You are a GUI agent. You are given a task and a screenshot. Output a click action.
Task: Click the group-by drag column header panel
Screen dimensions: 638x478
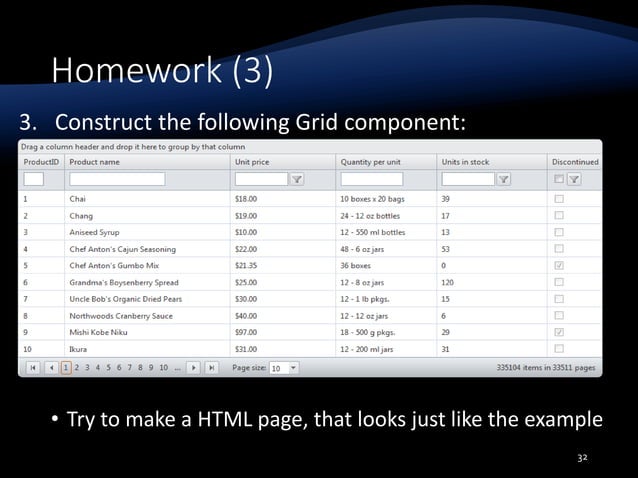tap(310, 147)
